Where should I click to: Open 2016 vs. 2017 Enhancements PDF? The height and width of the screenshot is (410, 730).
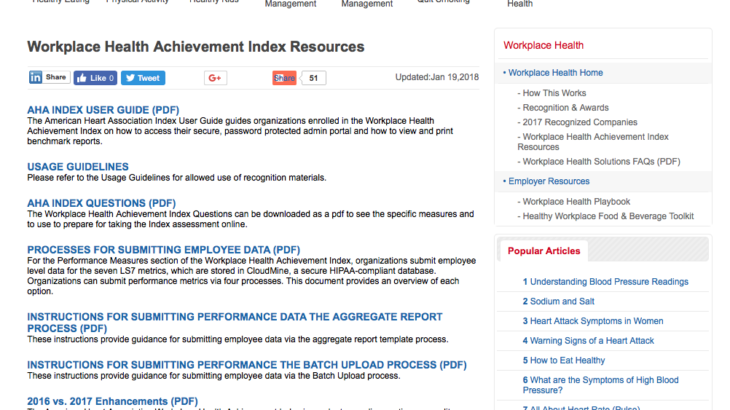click(x=112, y=401)
